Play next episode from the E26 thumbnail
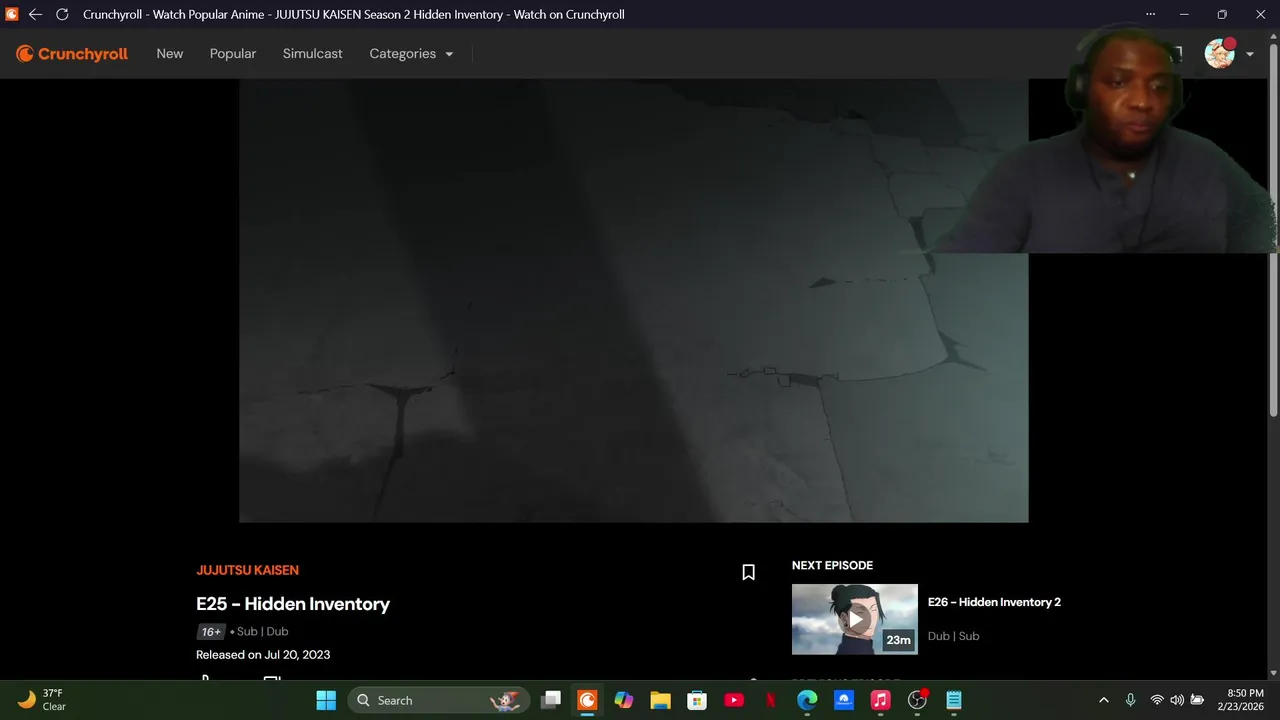Image resolution: width=1280 pixels, height=720 pixels. 855,619
